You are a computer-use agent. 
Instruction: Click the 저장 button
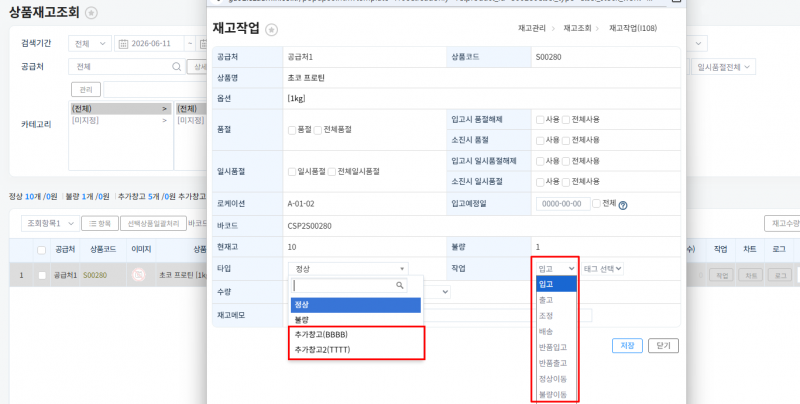tap(627, 345)
